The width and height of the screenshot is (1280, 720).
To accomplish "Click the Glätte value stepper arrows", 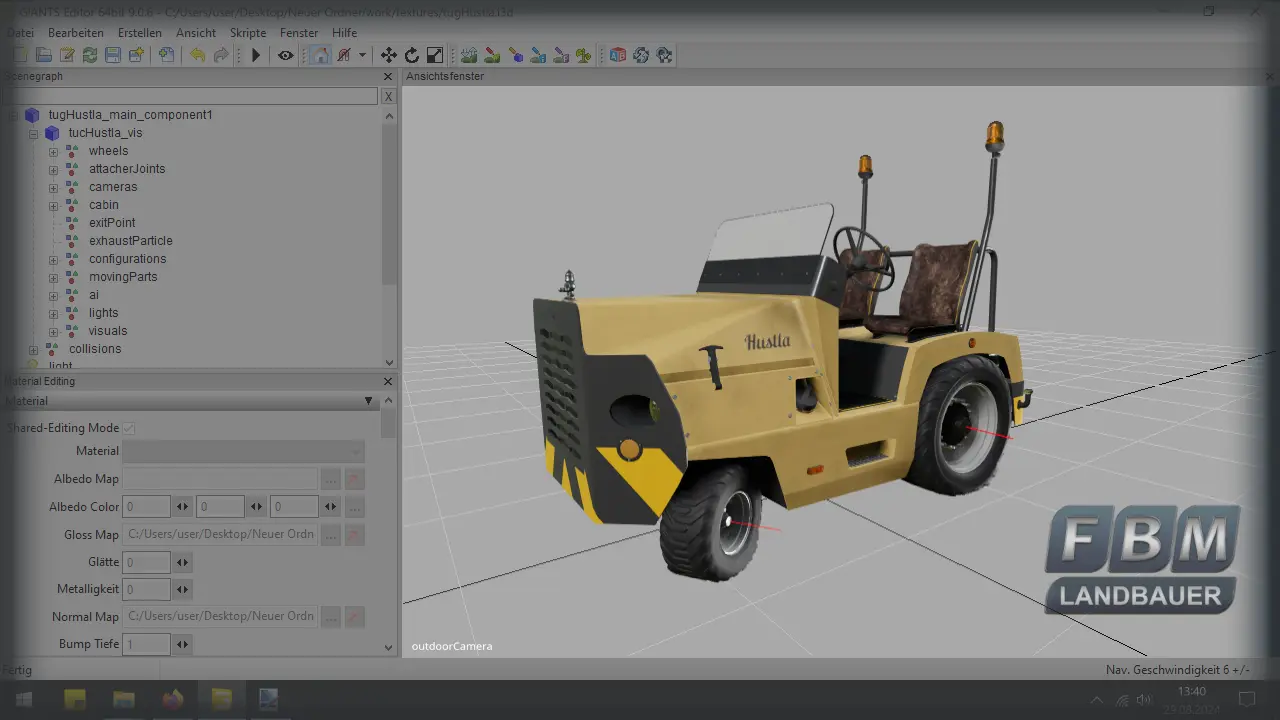I will [x=183, y=563].
